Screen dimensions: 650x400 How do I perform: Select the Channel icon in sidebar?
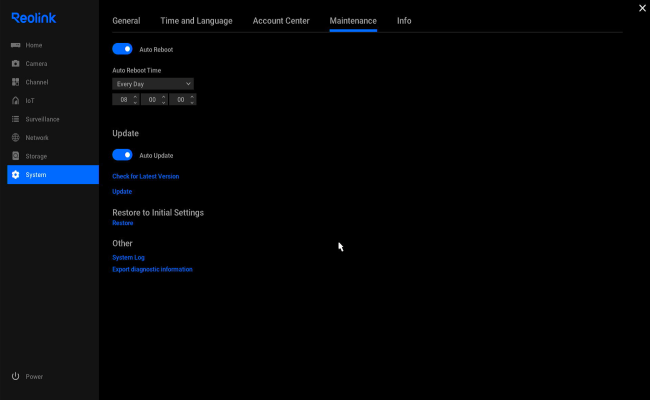(x=15, y=82)
